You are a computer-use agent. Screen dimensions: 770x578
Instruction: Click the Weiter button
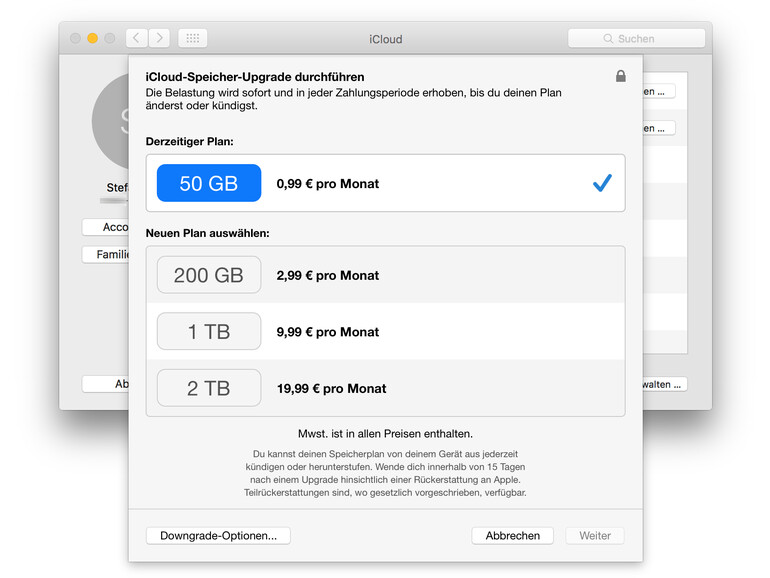(x=595, y=535)
